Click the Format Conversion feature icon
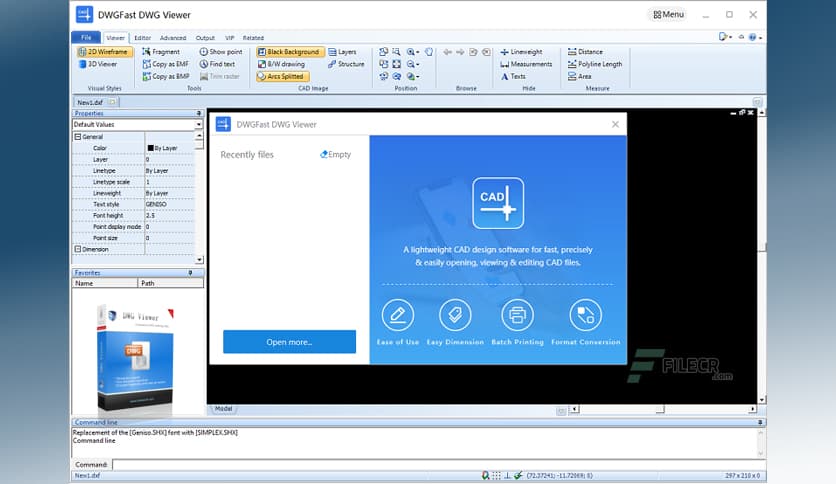The height and width of the screenshot is (484, 836). pos(585,314)
